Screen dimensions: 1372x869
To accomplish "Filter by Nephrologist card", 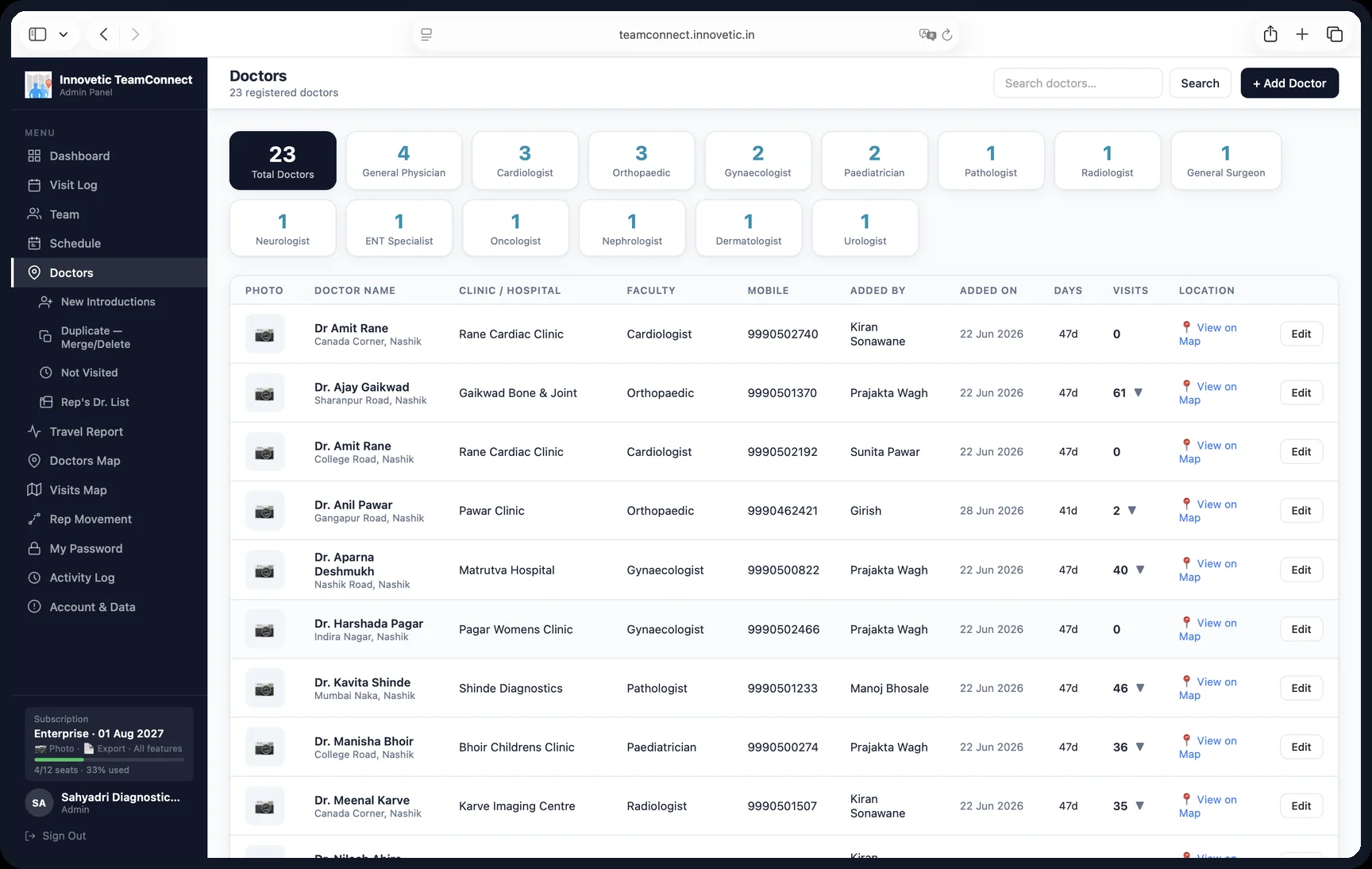I will point(632,228).
